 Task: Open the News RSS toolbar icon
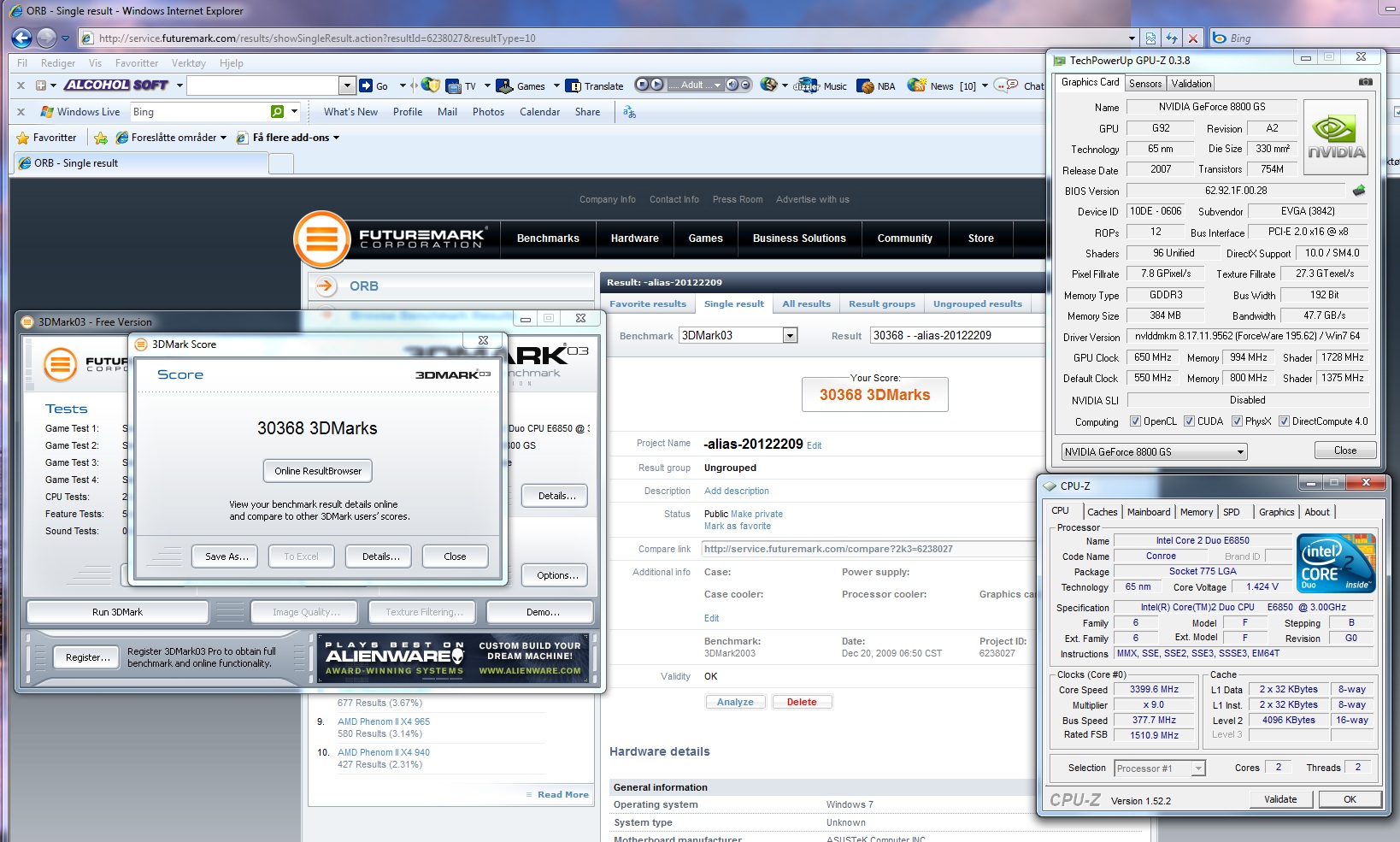[x=916, y=85]
